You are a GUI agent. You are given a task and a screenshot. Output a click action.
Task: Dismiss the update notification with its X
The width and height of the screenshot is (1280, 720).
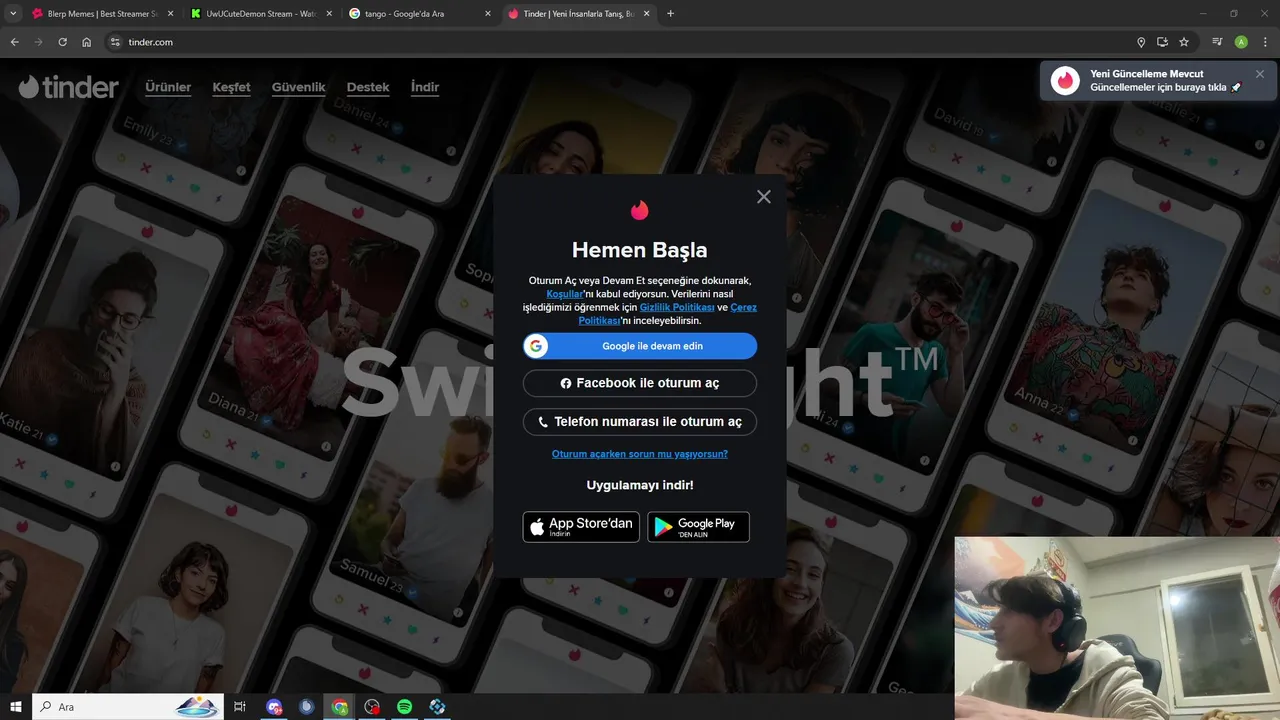coord(1260,74)
